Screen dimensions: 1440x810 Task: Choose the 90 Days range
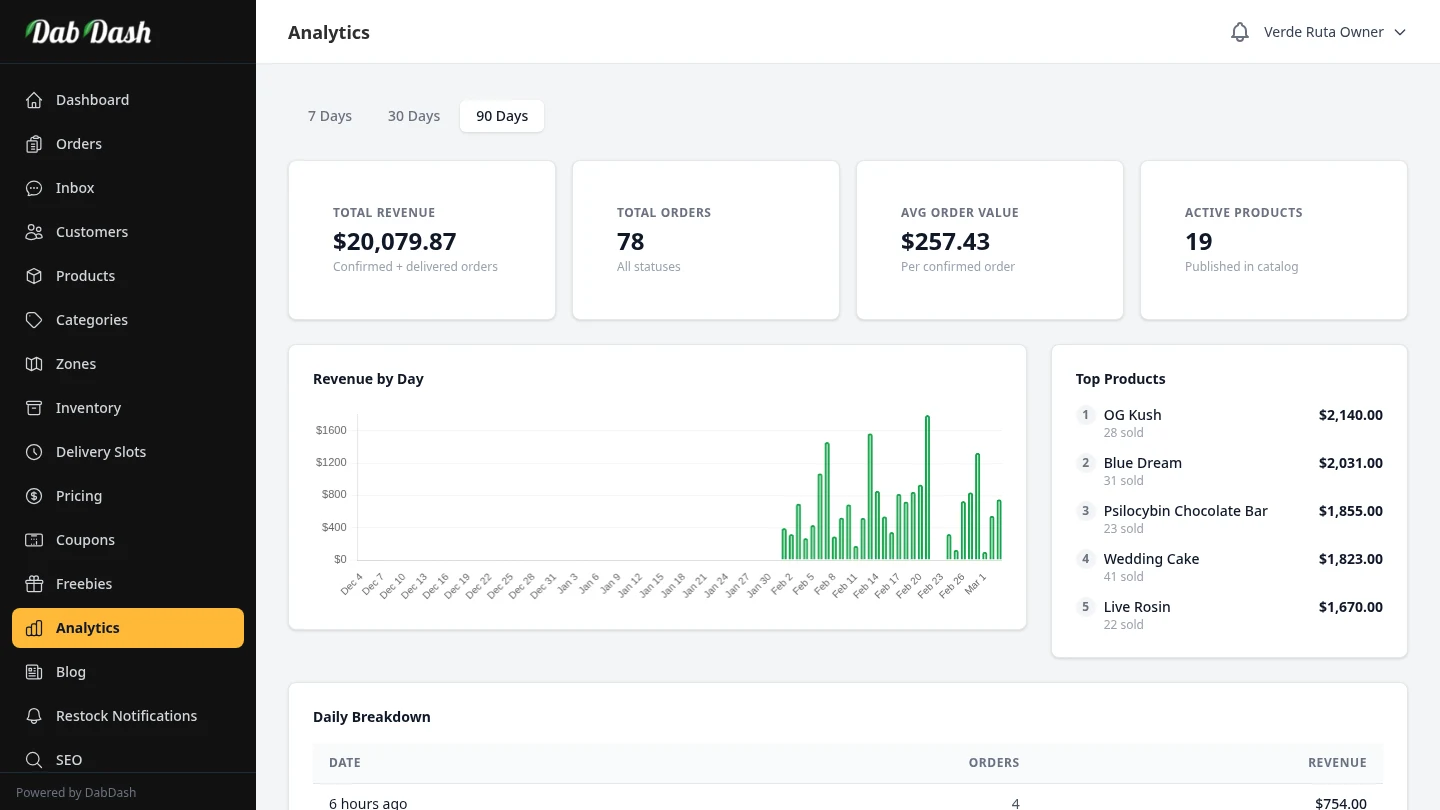[502, 116]
